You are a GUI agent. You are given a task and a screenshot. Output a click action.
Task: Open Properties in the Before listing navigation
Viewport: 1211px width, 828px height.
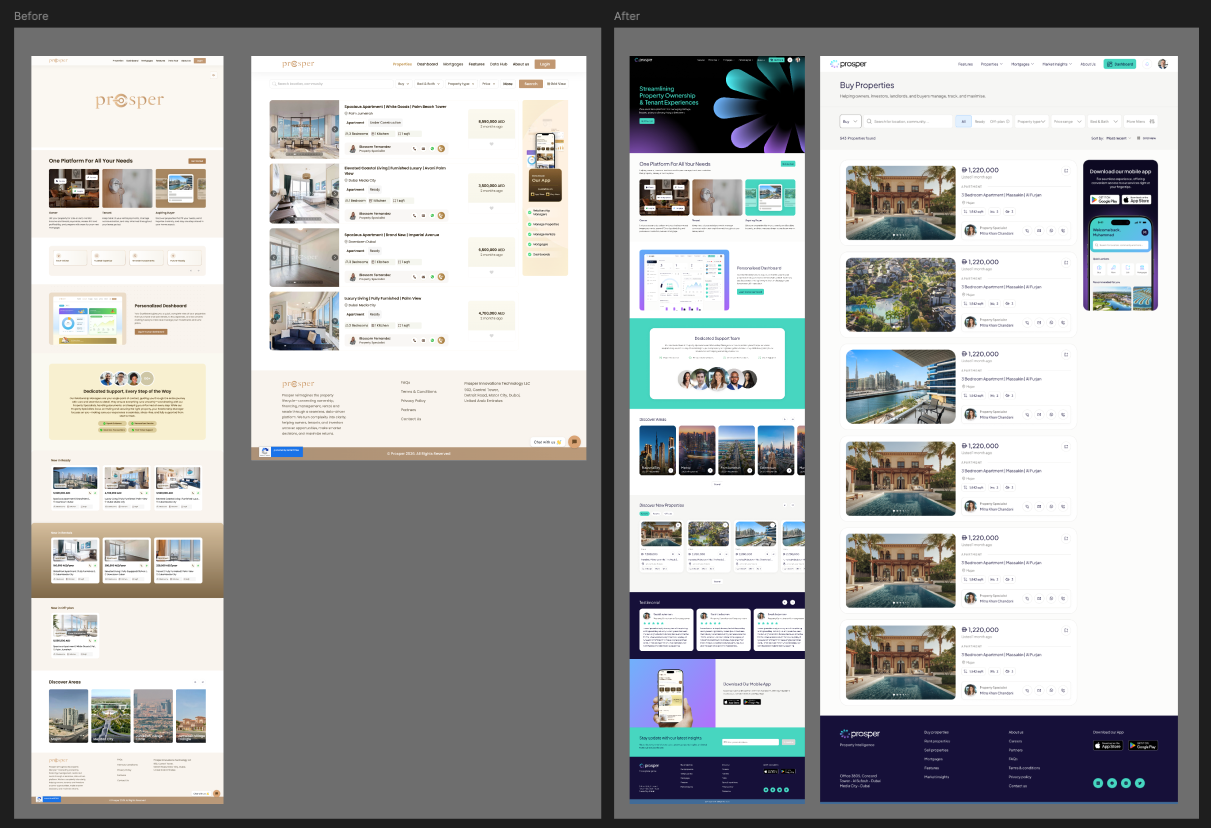pyautogui.click(x=402, y=64)
